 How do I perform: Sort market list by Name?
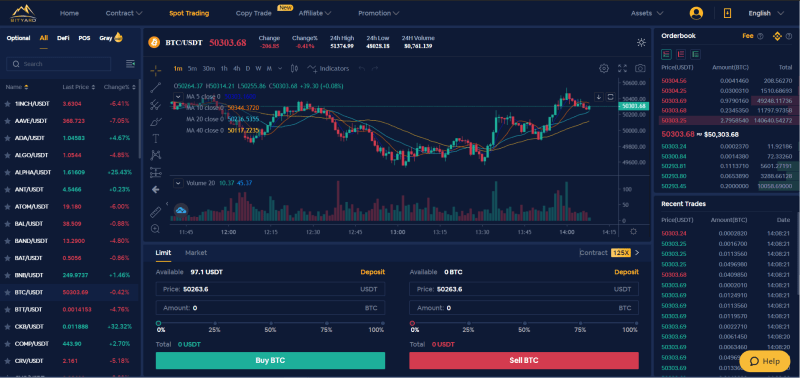[x=17, y=87]
